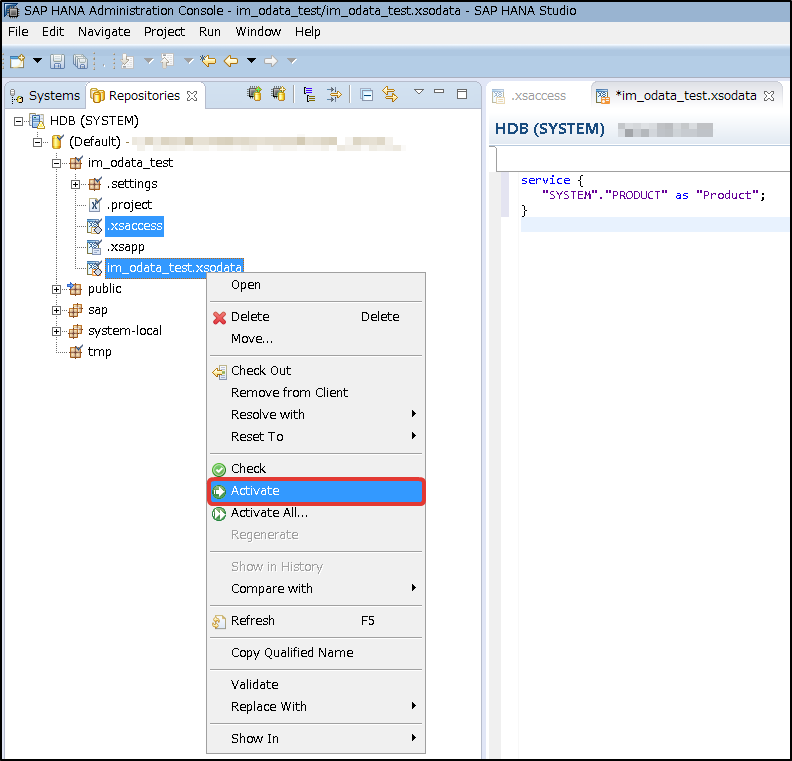Click the Next Annotation toolbar icon
The height and width of the screenshot is (761, 792).
(x=127, y=61)
